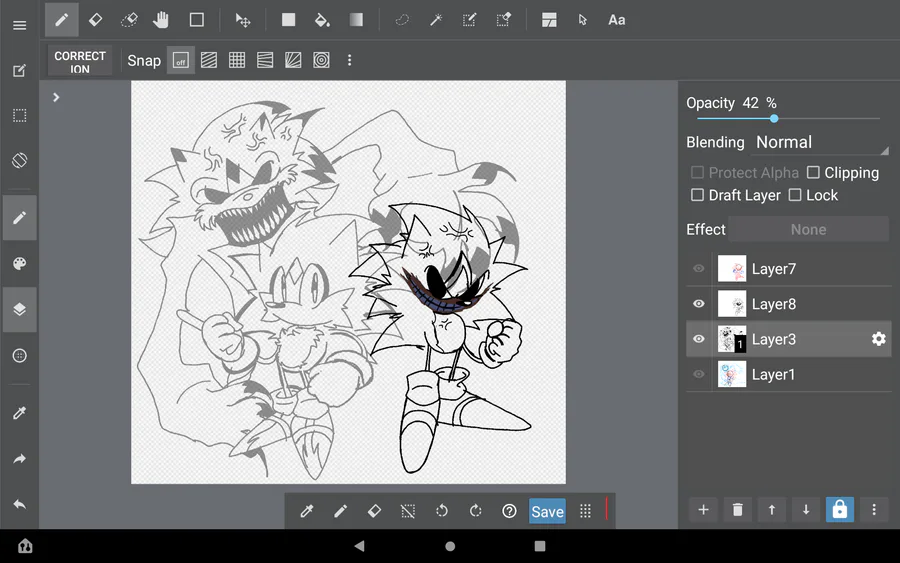Image resolution: width=900 pixels, height=563 pixels.
Task: Enable grid snap
Action: pyautogui.click(x=237, y=60)
